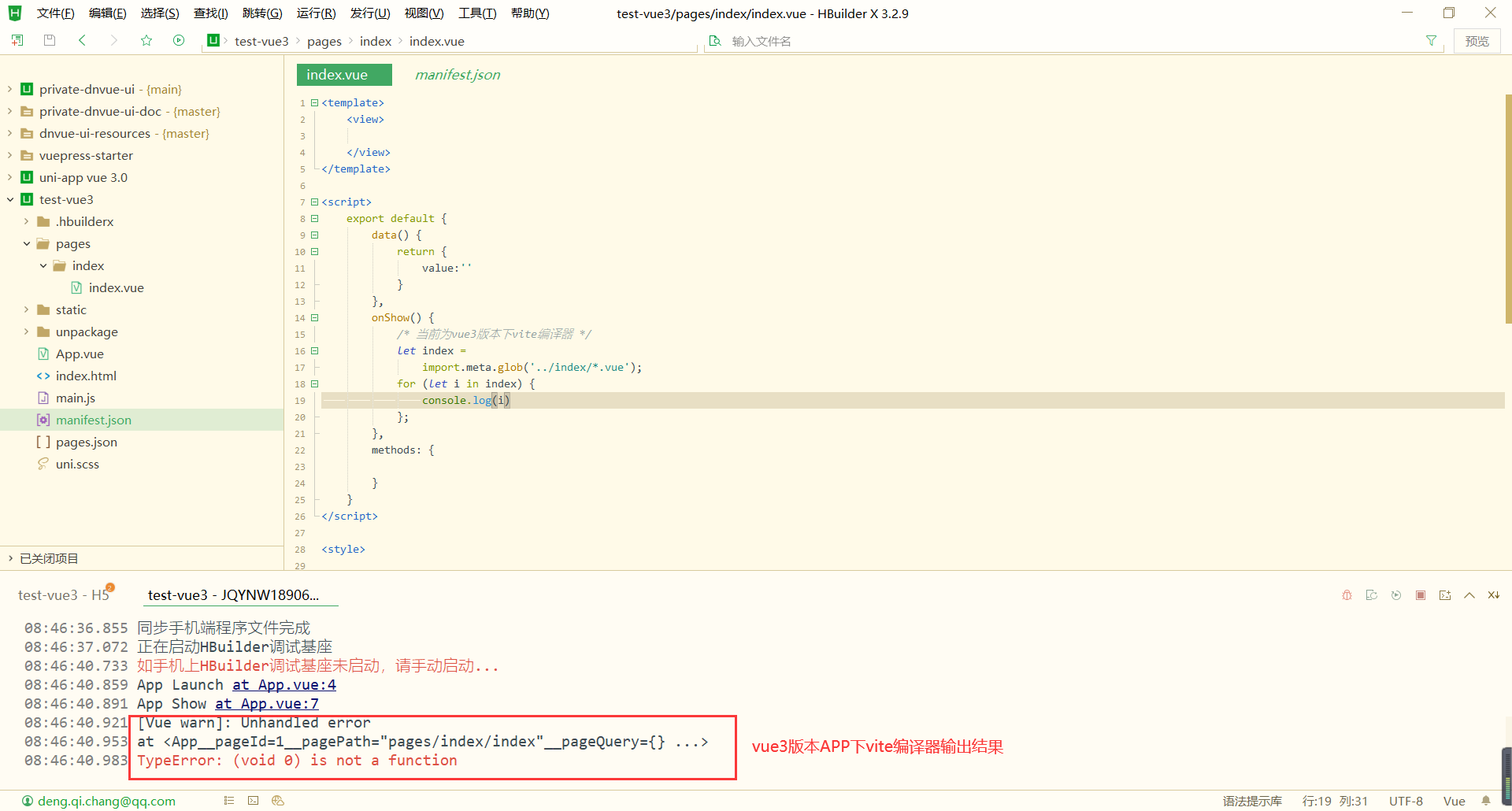1512x811 pixels.
Task: Click the red debug bug icon in console
Action: point(1347,595)
